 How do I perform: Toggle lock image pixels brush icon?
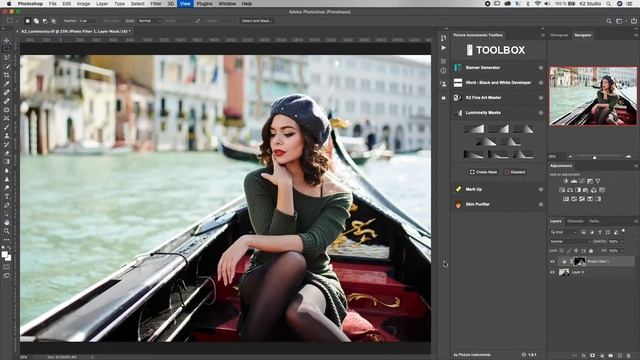click(569, 251)
